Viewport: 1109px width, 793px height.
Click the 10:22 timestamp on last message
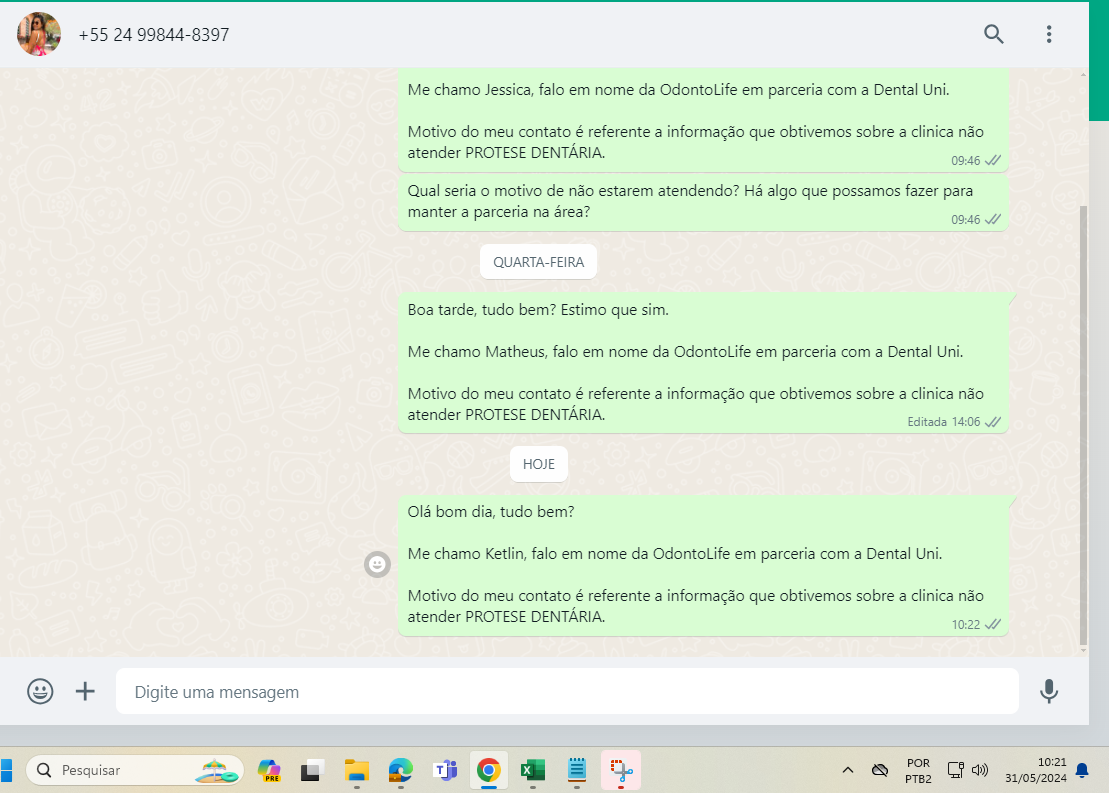tap(965, 625)
